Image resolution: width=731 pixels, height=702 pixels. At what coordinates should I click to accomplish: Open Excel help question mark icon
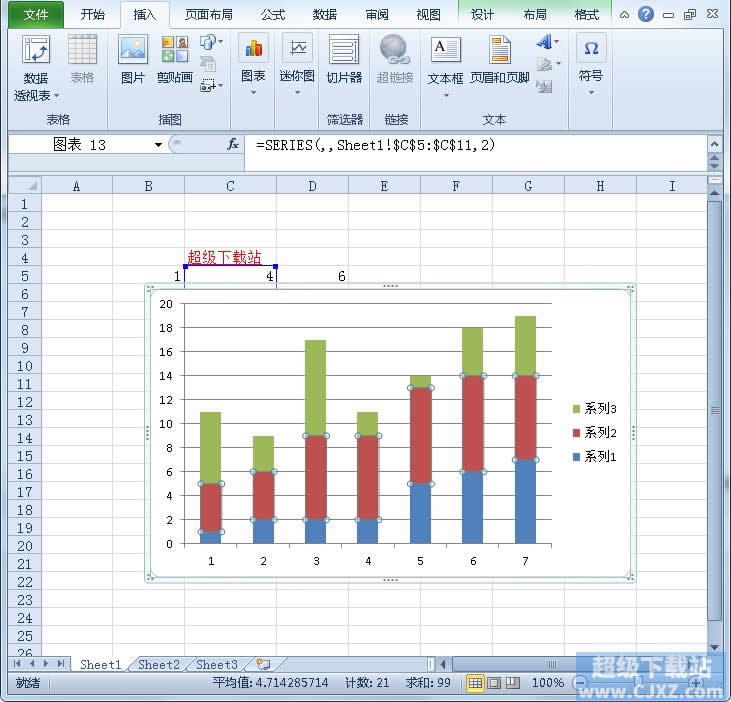[x=647, y=15]
